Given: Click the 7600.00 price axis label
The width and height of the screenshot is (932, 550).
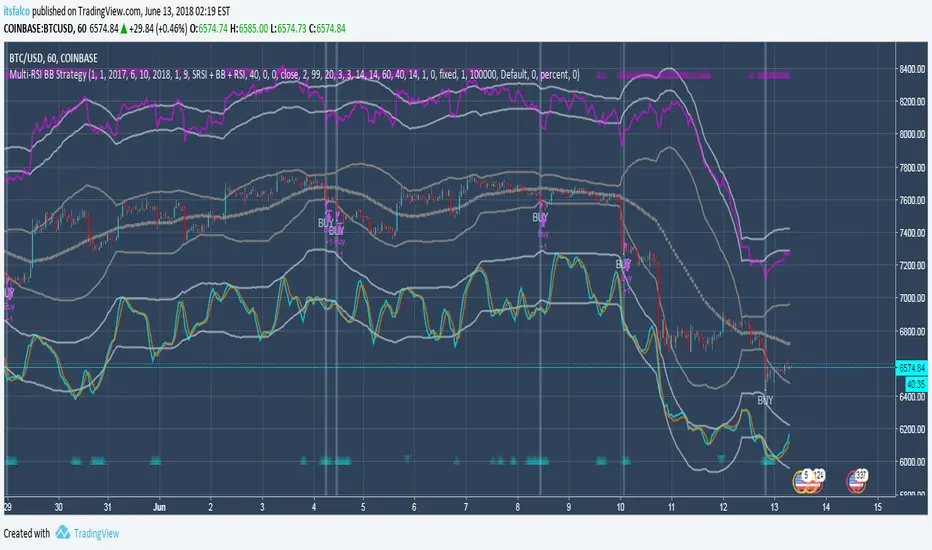Looking at the screenshot, I should (912, 200).
